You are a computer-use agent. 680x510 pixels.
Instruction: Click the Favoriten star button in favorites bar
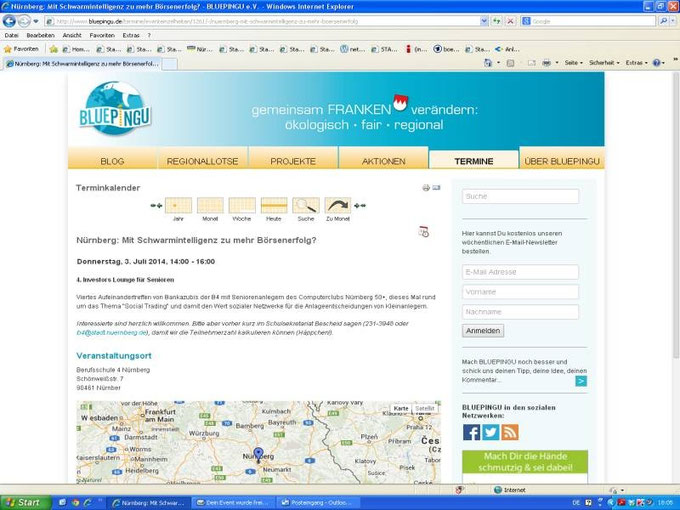point(22,49)
